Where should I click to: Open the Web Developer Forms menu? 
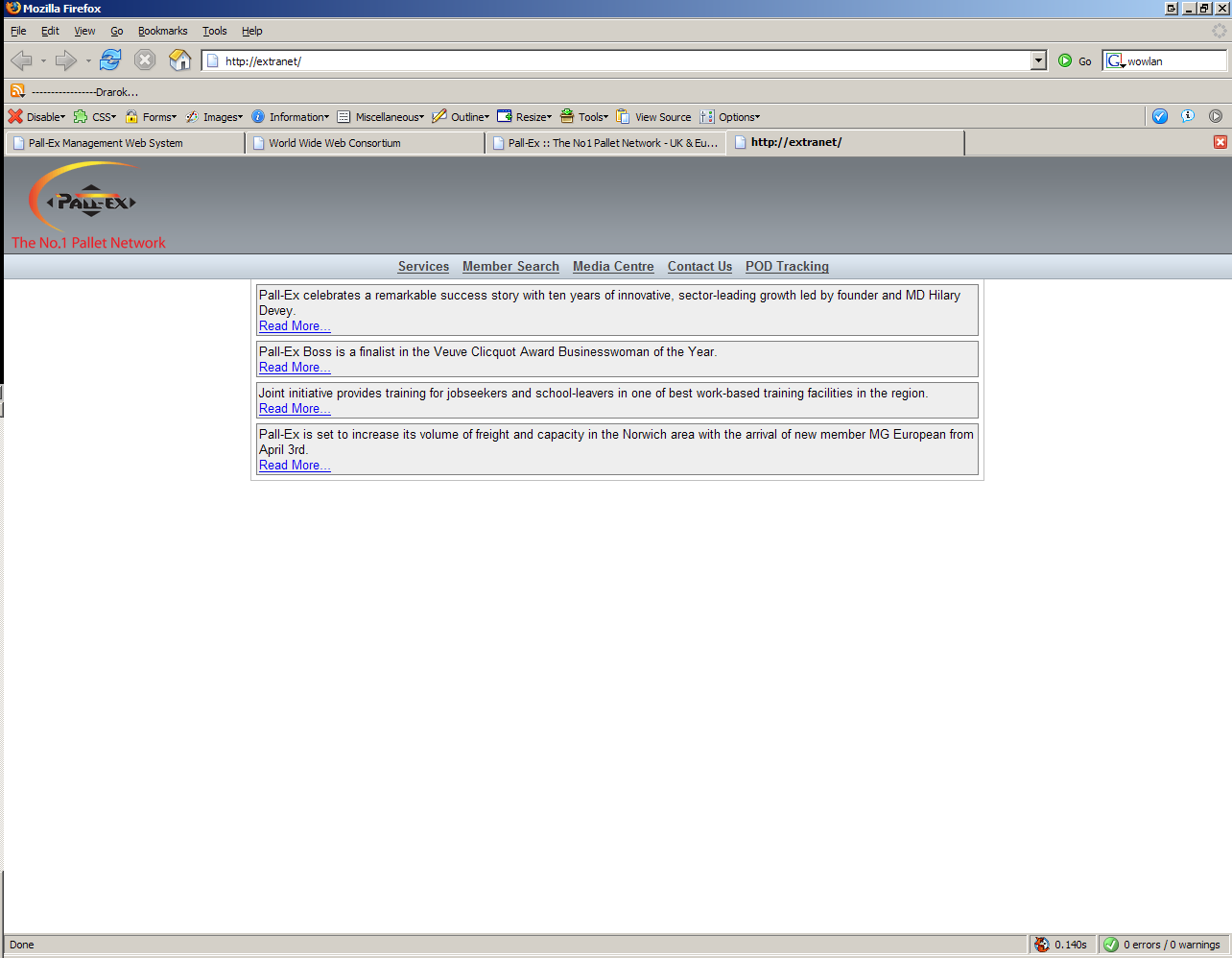[x=151, y=117]
